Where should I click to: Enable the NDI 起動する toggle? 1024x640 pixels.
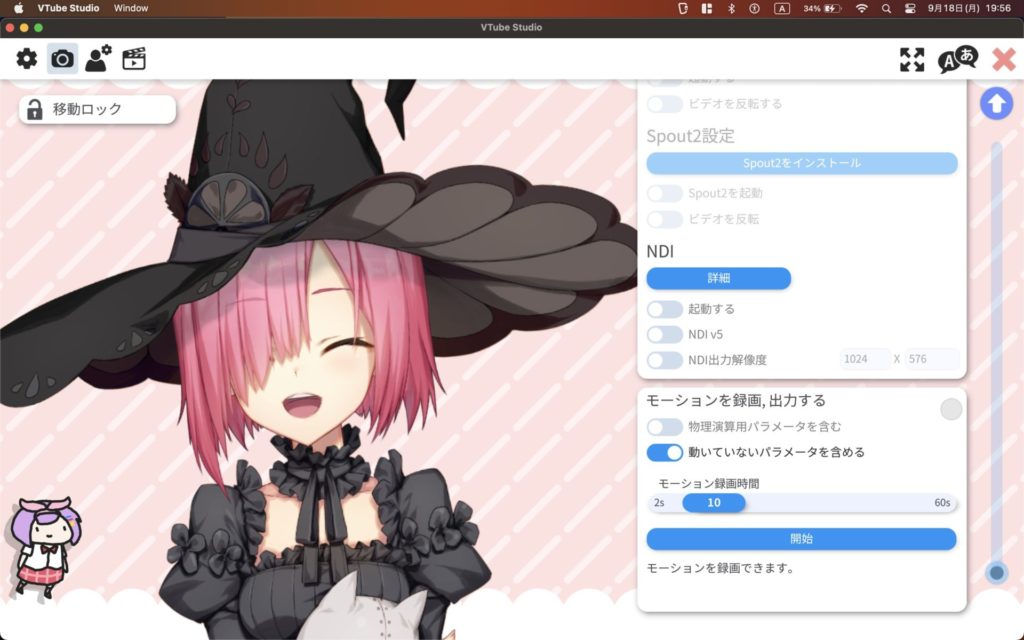click(664, 309)
